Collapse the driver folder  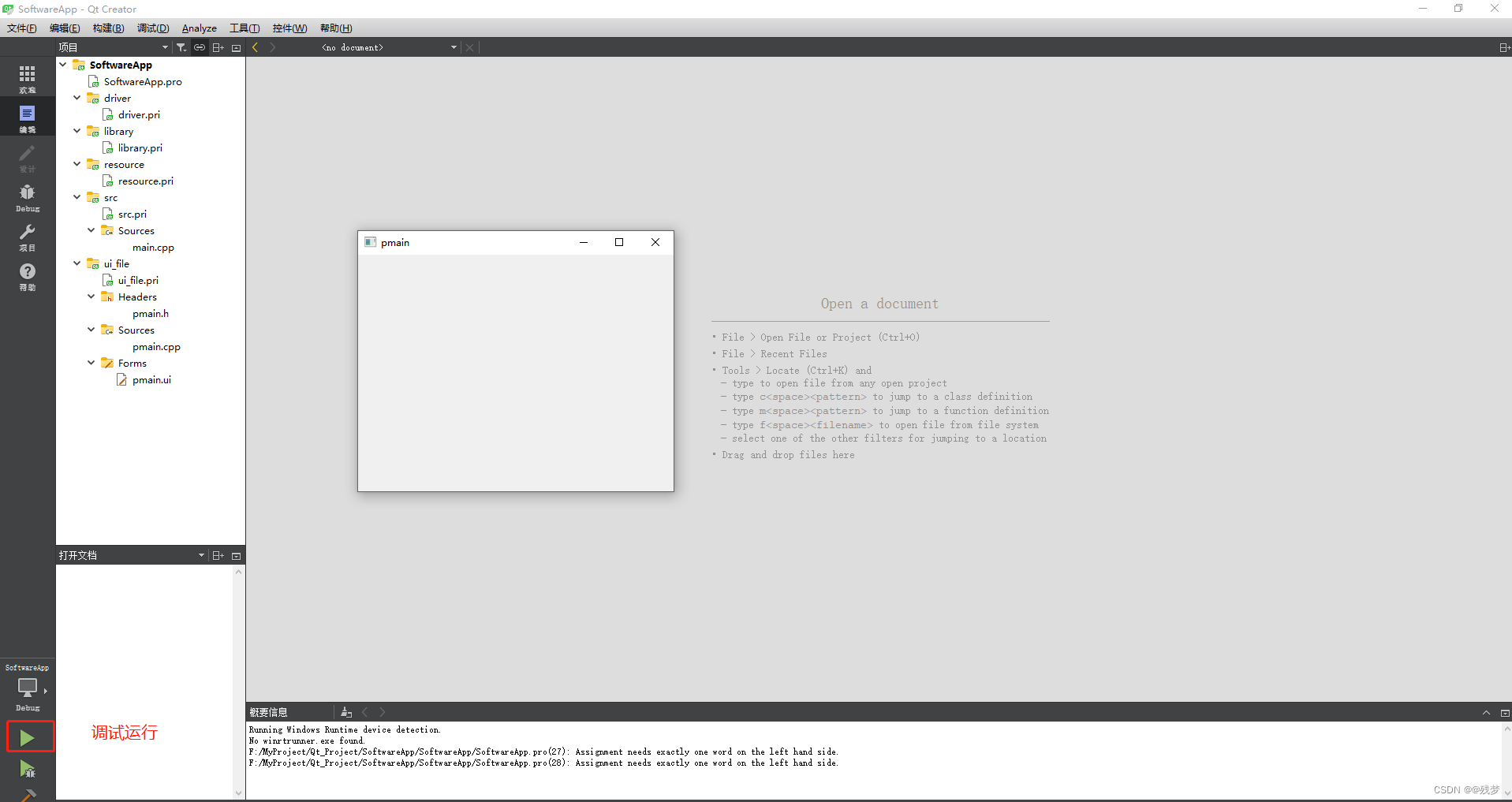point(77,98)
